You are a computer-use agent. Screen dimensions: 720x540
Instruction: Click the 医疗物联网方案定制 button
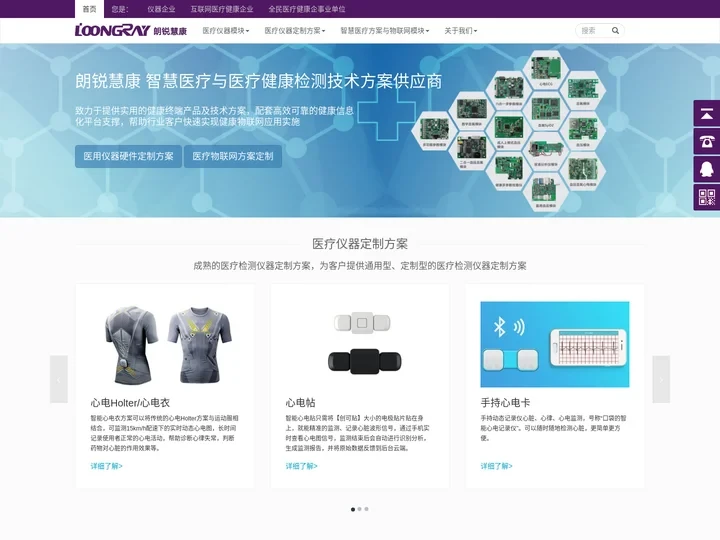233,156
